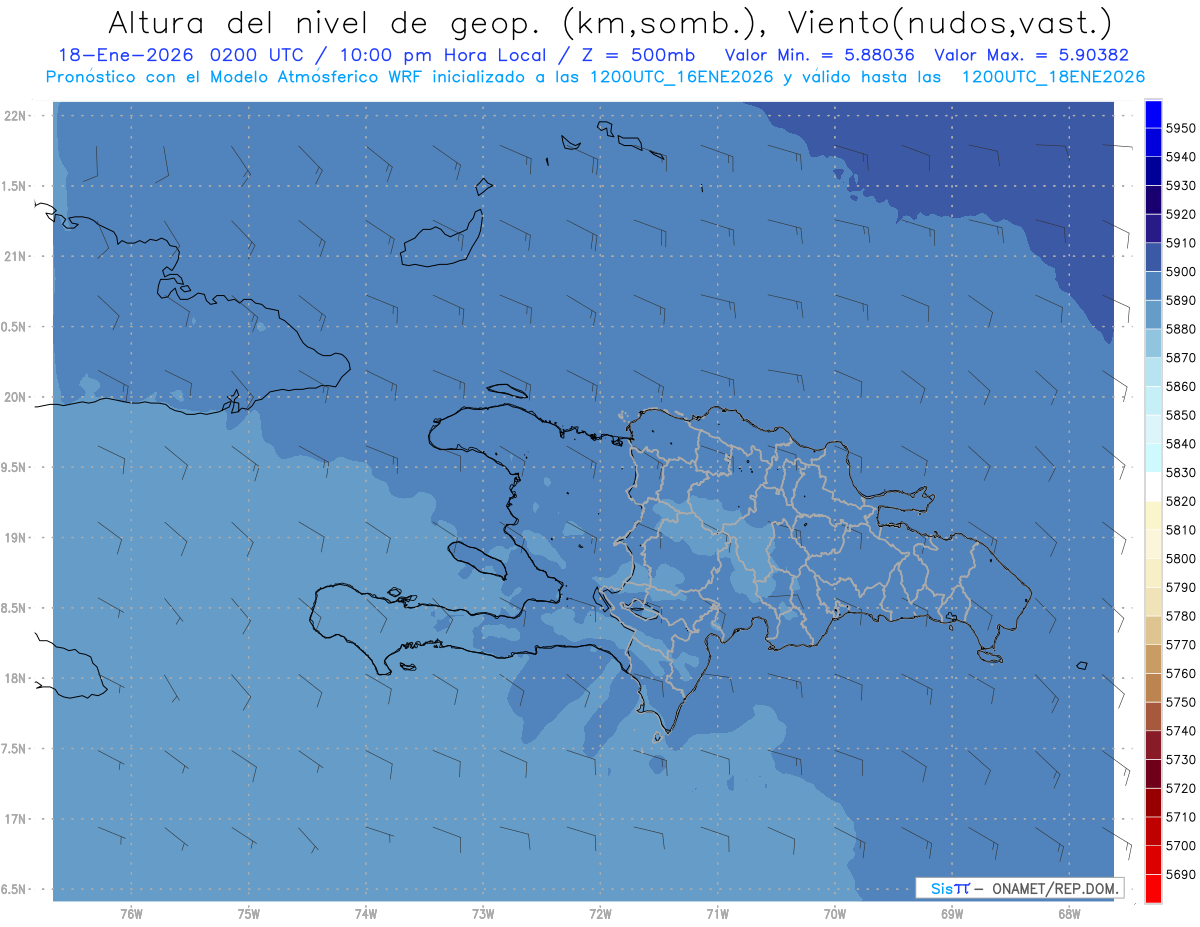Pick the white swatch between 5830 and 5820

pyautogui.click(x=1153, y=486)
